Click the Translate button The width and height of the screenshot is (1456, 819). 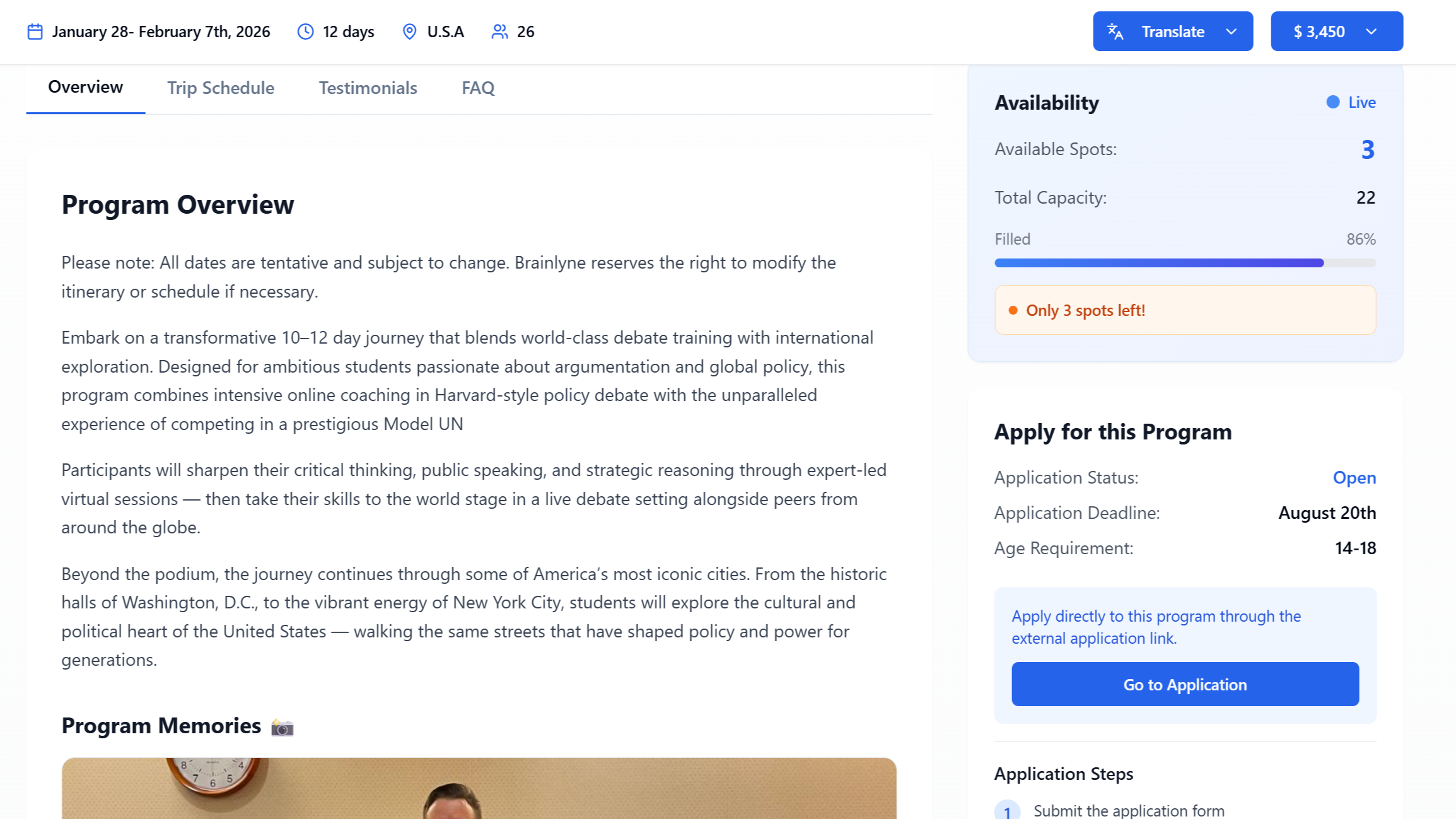coord(1173,32)
